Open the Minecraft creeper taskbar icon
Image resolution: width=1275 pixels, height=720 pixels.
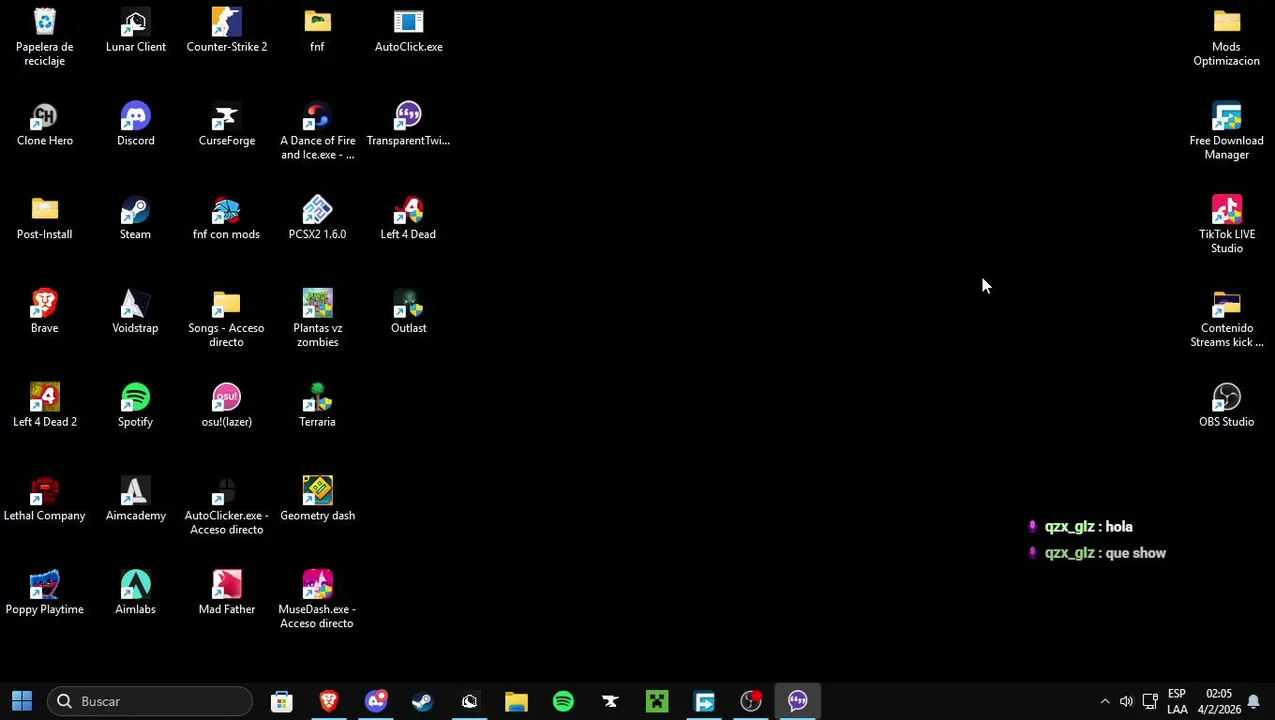tap(657, 701)
